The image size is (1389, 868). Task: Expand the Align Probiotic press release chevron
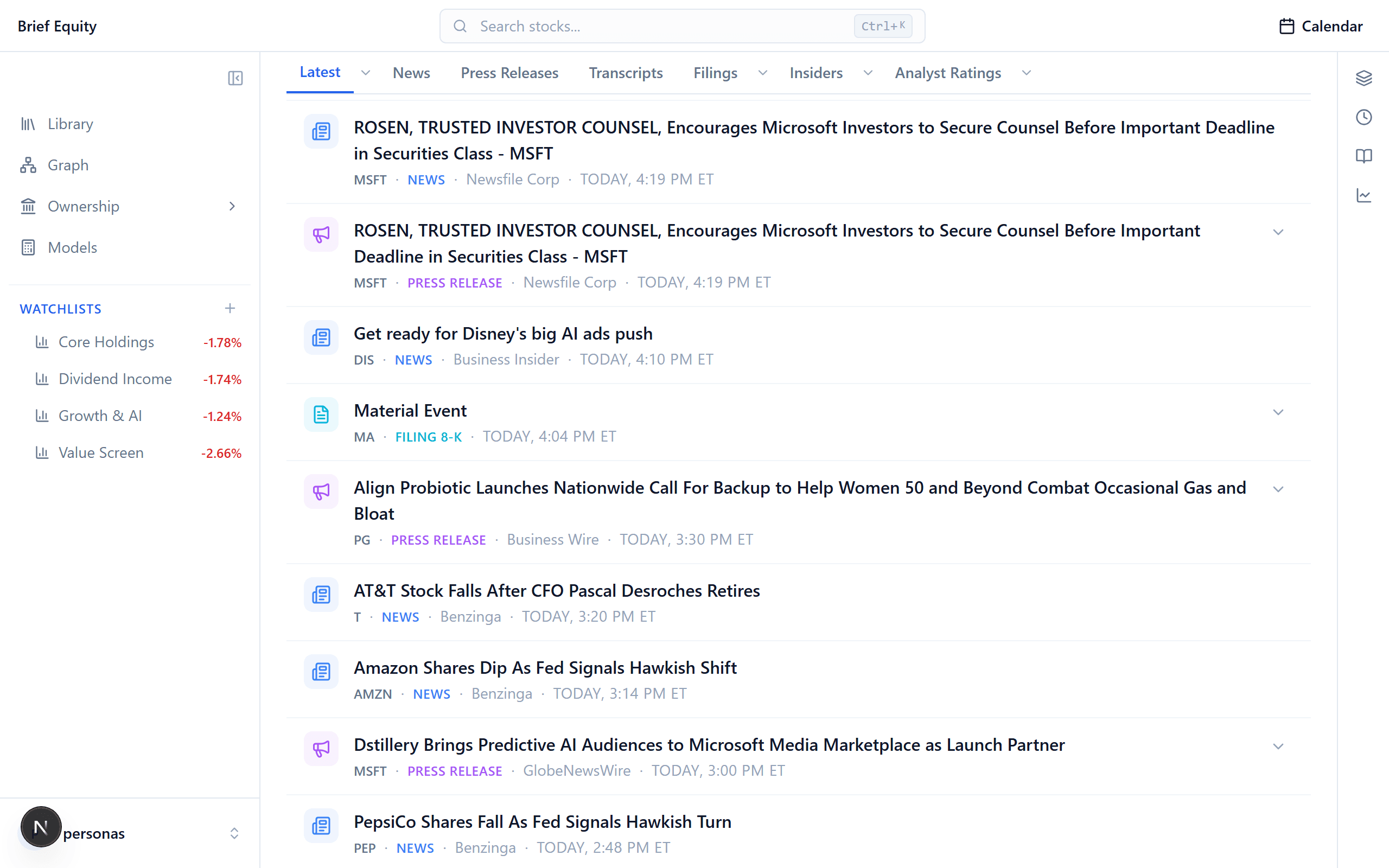1278,490
